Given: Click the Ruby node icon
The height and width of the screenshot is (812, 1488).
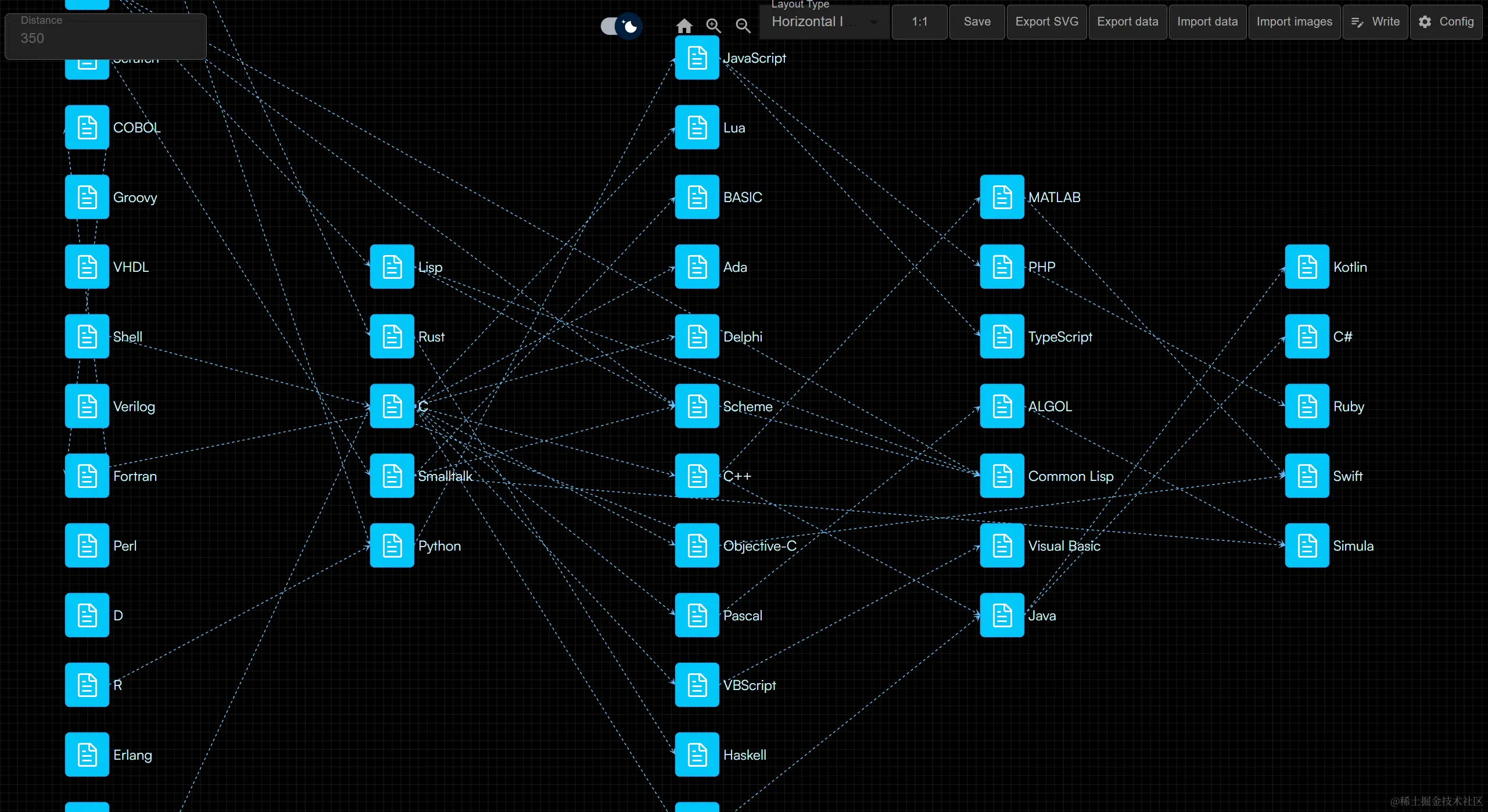Looking at the screenshot, I should coord(1307,406).
